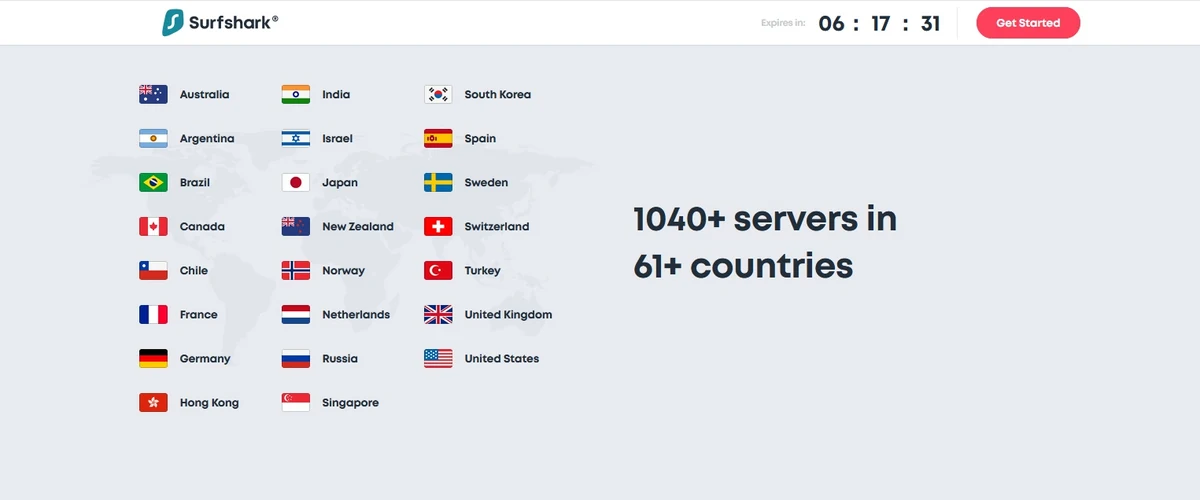Select the United Kingdom country label
This screenshot has width=1200, height=500.
[508, 315]
